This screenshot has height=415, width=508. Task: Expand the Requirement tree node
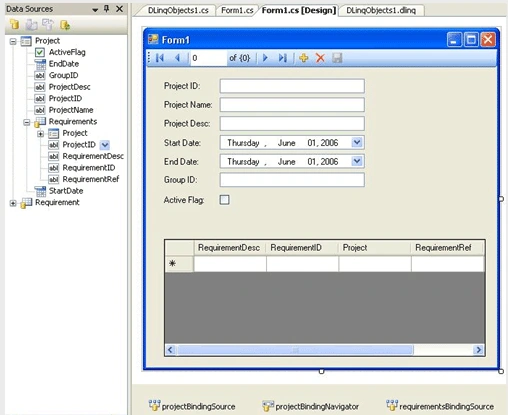13,203
